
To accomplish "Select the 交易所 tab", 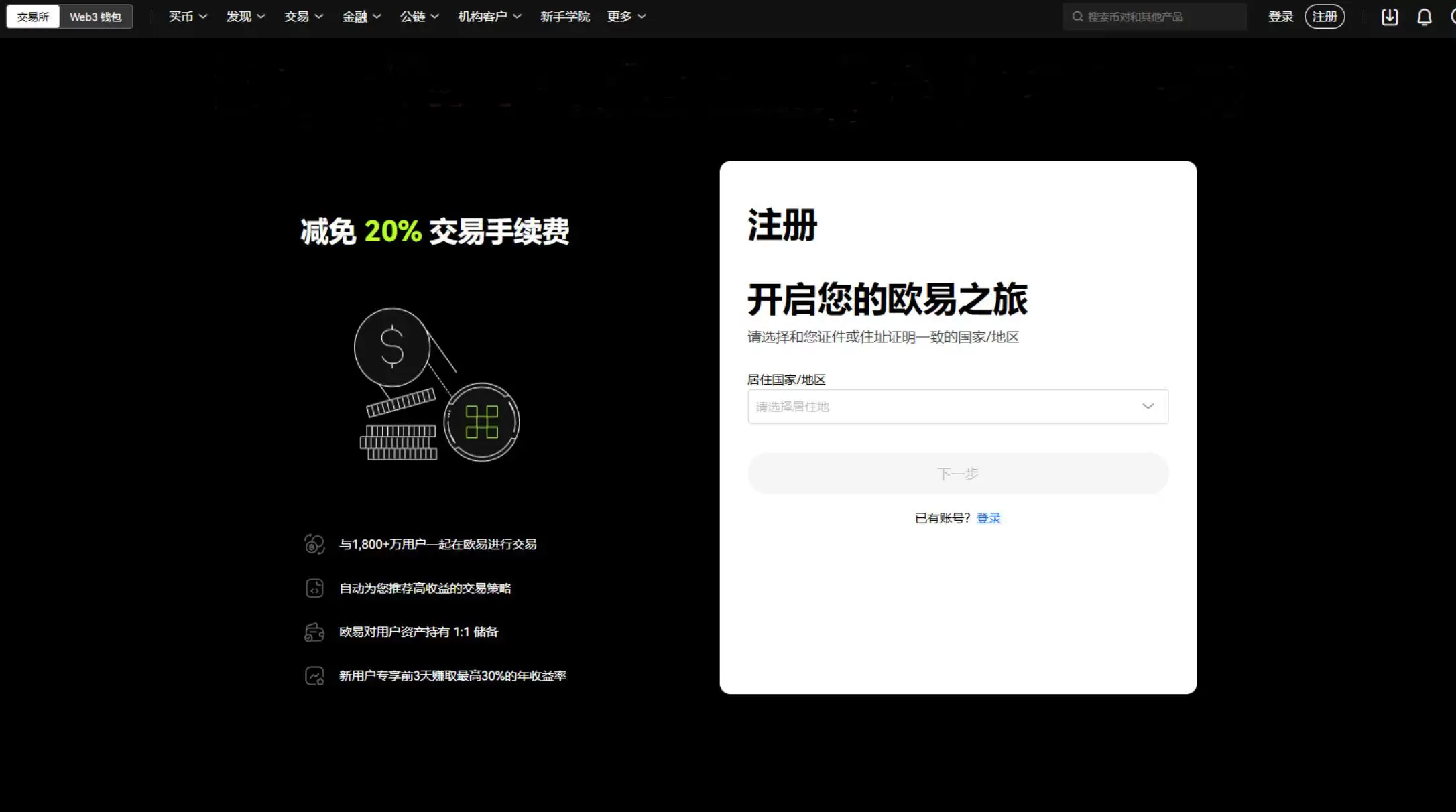I will coord(32,16).
